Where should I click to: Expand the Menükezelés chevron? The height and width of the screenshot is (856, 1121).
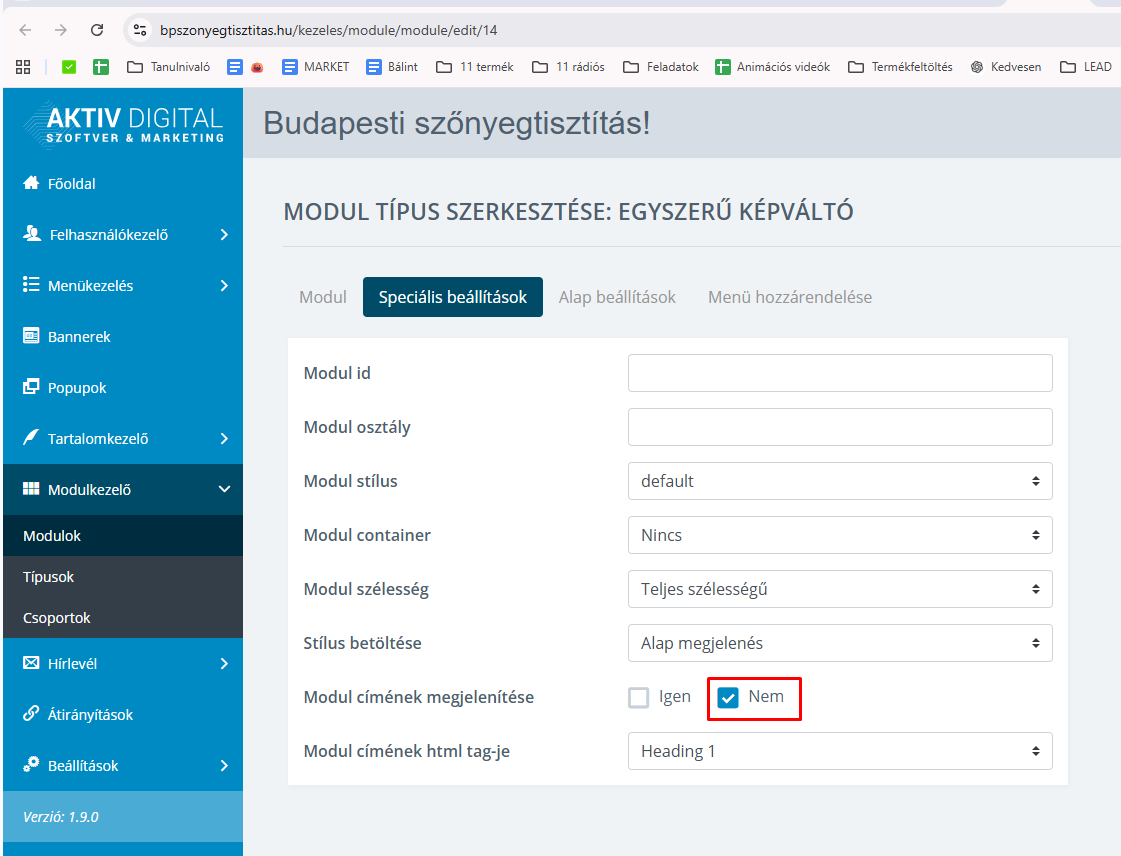[x=224, y=285]
